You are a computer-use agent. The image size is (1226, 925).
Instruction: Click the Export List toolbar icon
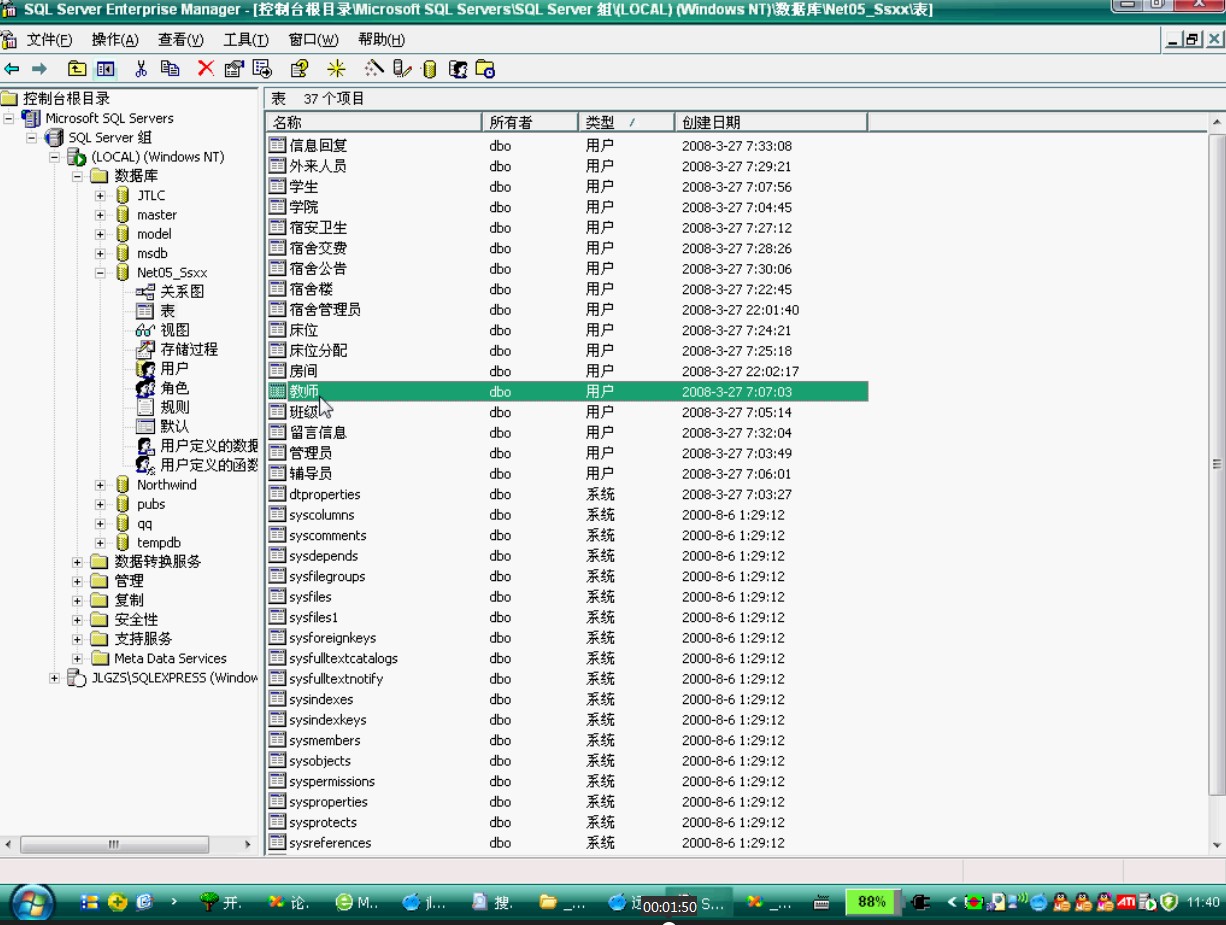tap(262, 69)
